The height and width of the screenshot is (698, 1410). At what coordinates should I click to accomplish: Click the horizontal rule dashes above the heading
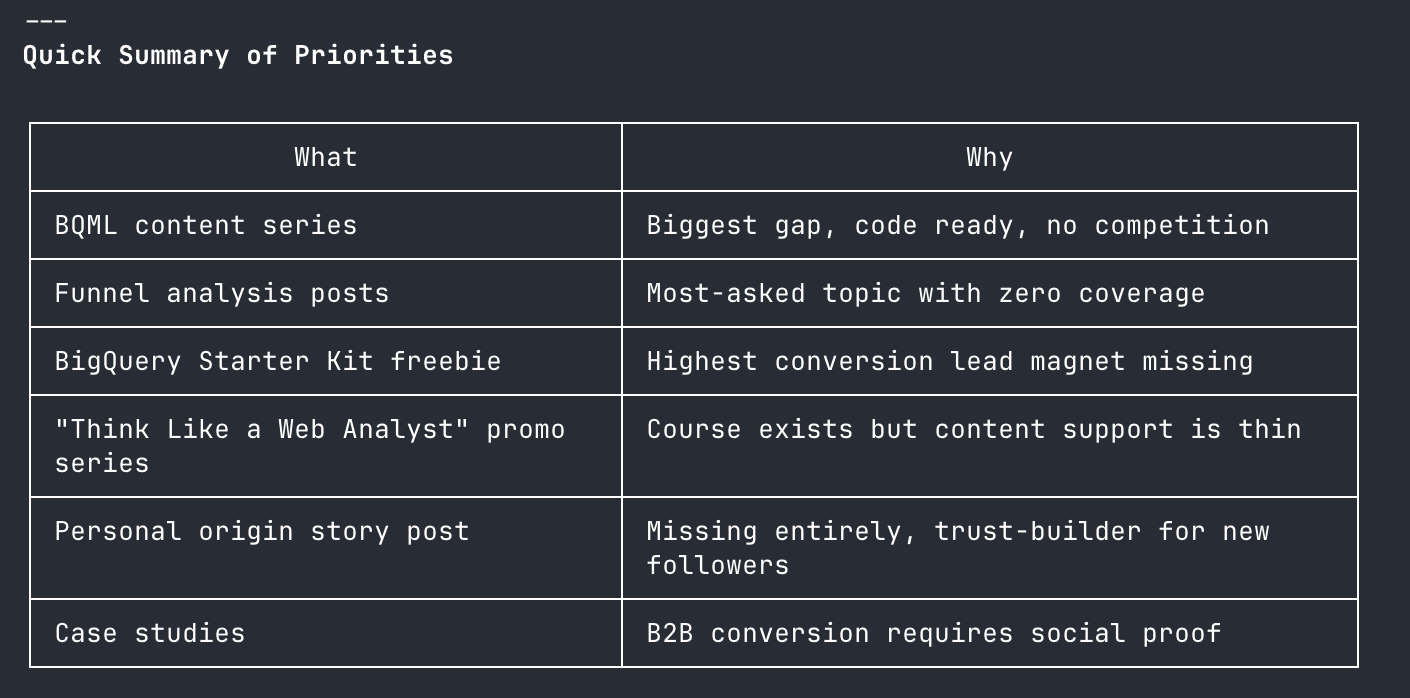[45, 21]
